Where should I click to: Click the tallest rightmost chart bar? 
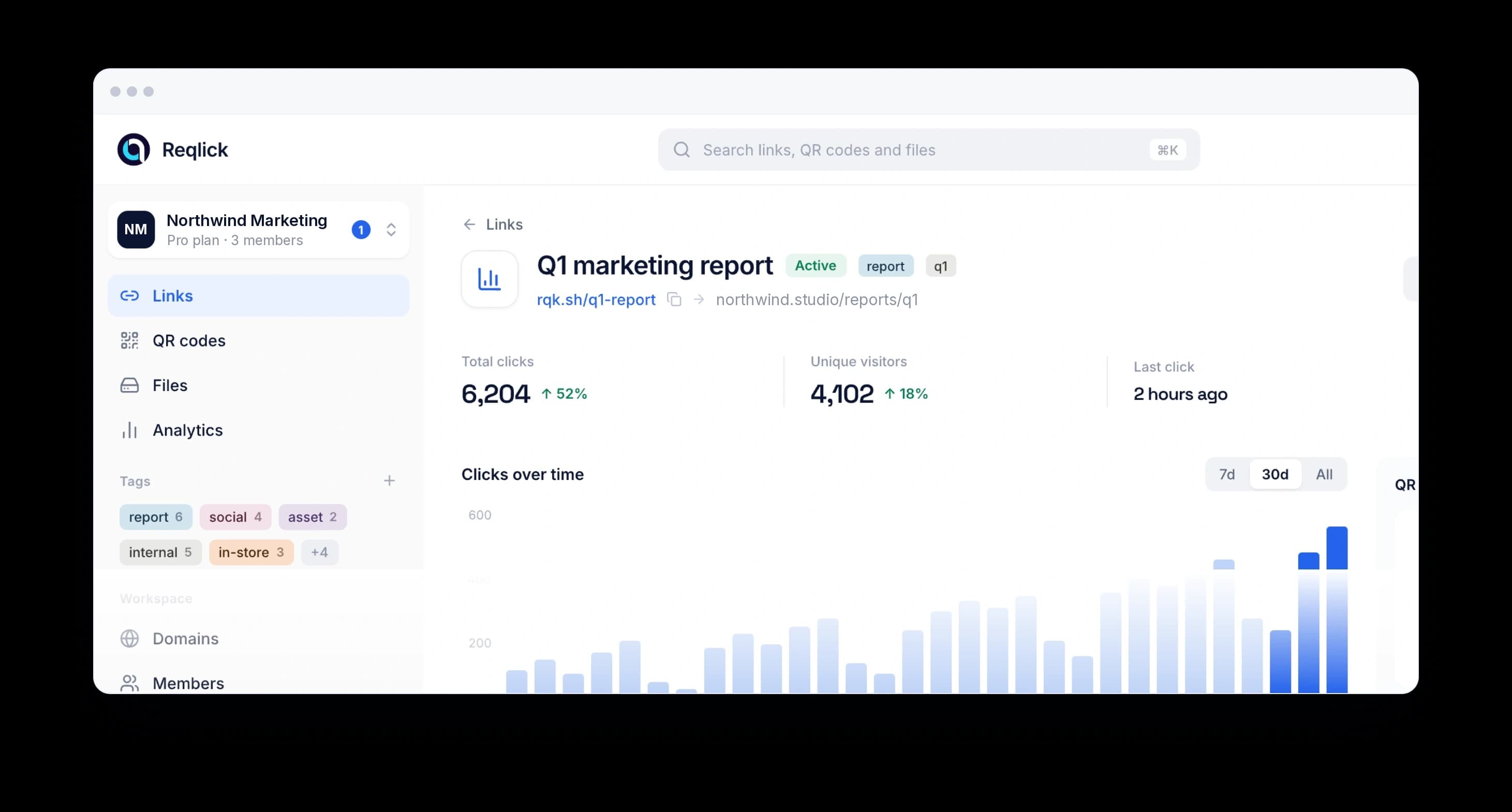tap(1337, 610)
